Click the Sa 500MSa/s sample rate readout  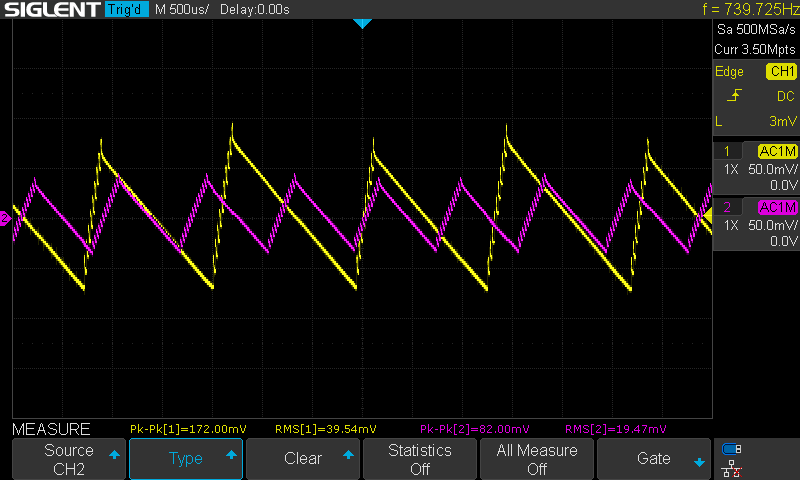click(x=756, y=30)
